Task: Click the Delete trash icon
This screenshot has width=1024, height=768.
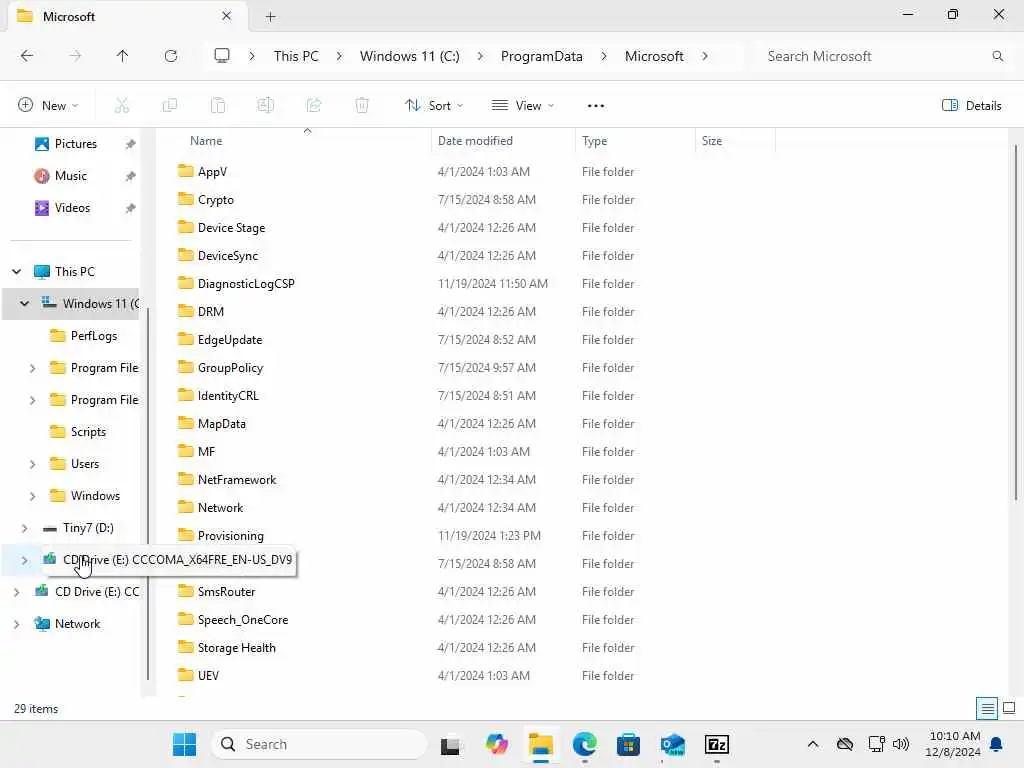Action: click(x=362, y=105)
